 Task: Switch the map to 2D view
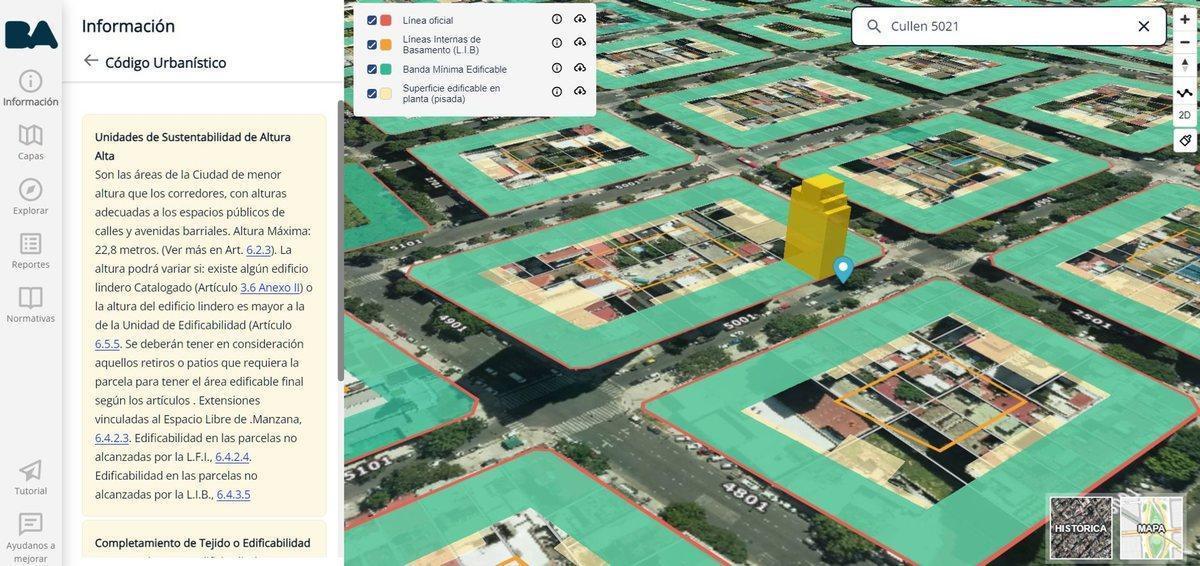click(x=1185, y=115)
